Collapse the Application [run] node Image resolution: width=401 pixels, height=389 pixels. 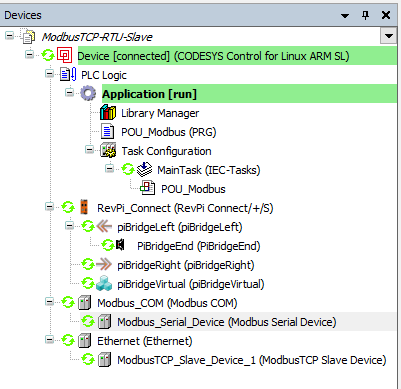click(x=69, y=92)
